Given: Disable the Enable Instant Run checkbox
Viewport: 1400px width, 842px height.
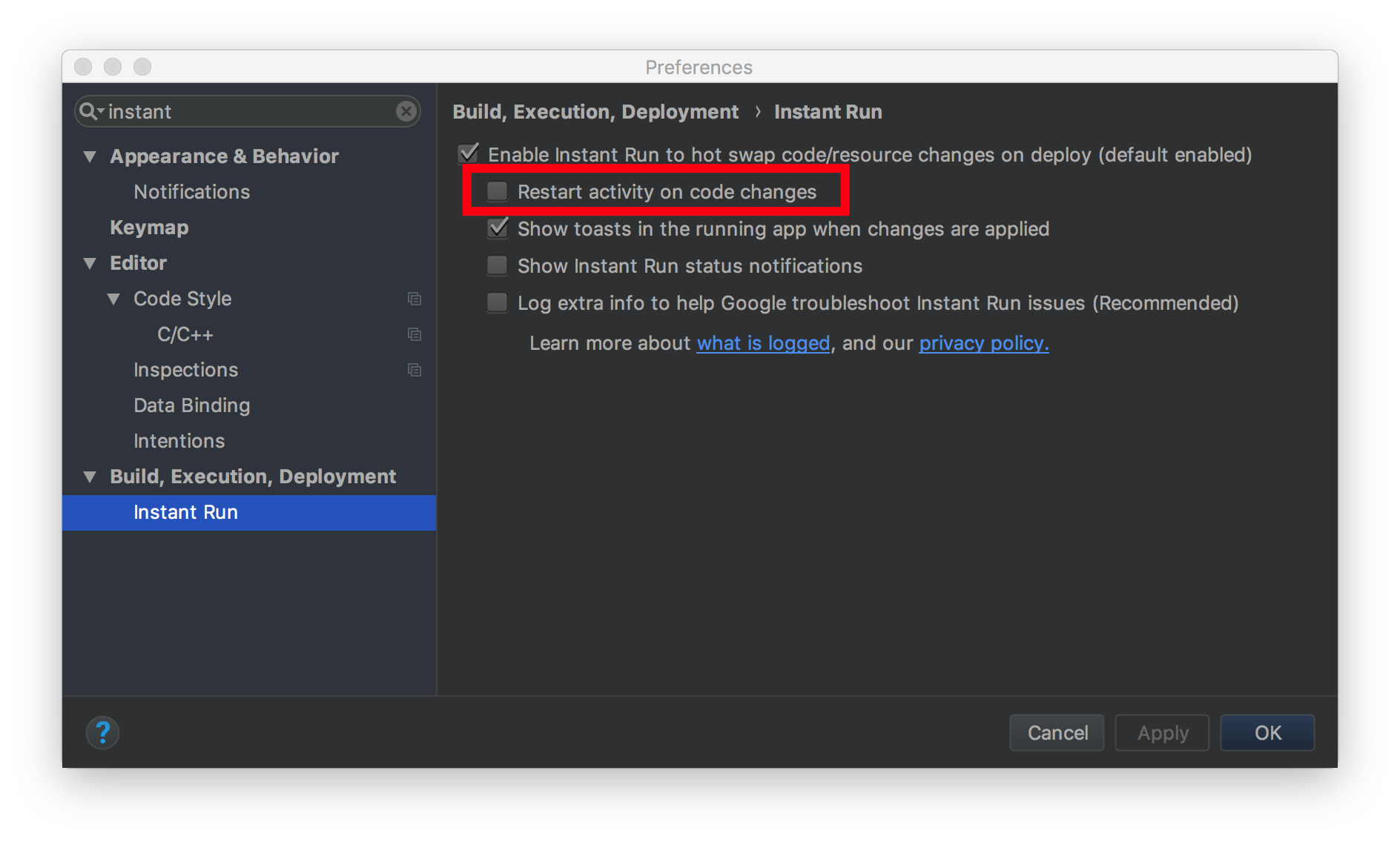Looking at the screenshot, I should pos(468,153).
